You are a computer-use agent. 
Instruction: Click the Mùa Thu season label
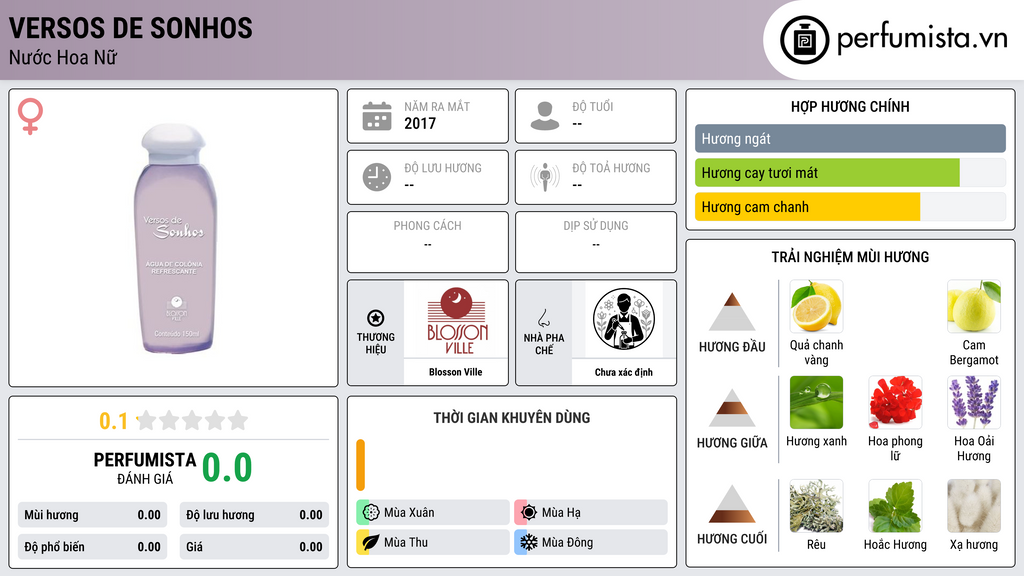click(x=406, y=542)
